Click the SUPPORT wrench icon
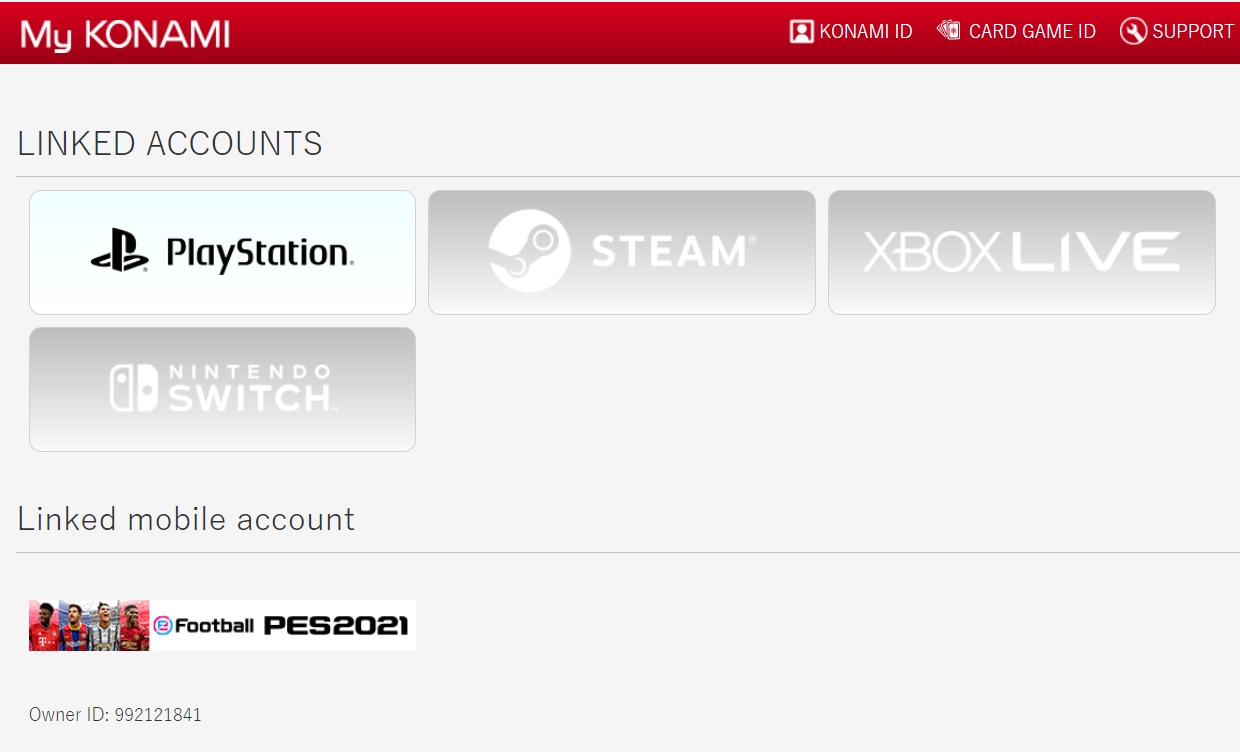Image resolution: width=1240 pixels, height=752 pixels. click(x=1133, y=31)
